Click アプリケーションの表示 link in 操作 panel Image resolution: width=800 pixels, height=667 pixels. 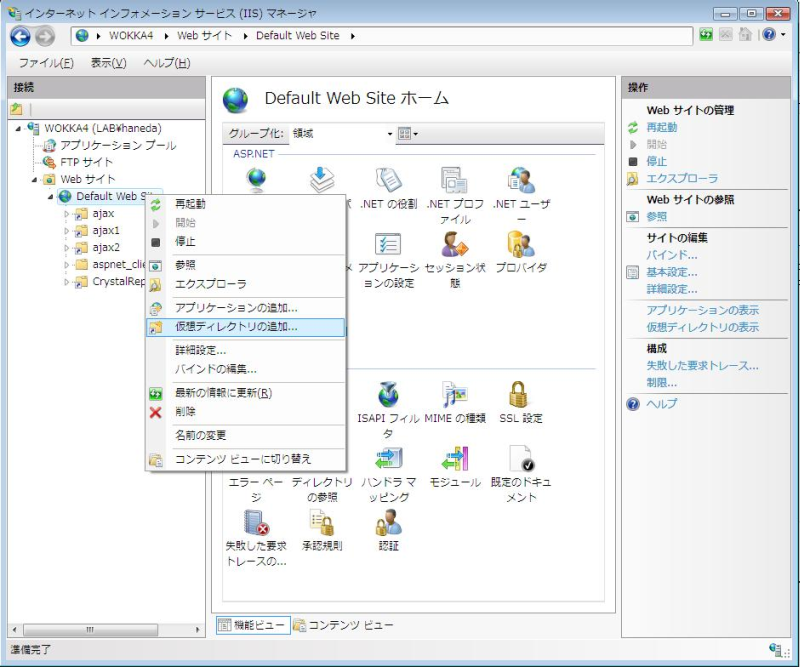702,310
